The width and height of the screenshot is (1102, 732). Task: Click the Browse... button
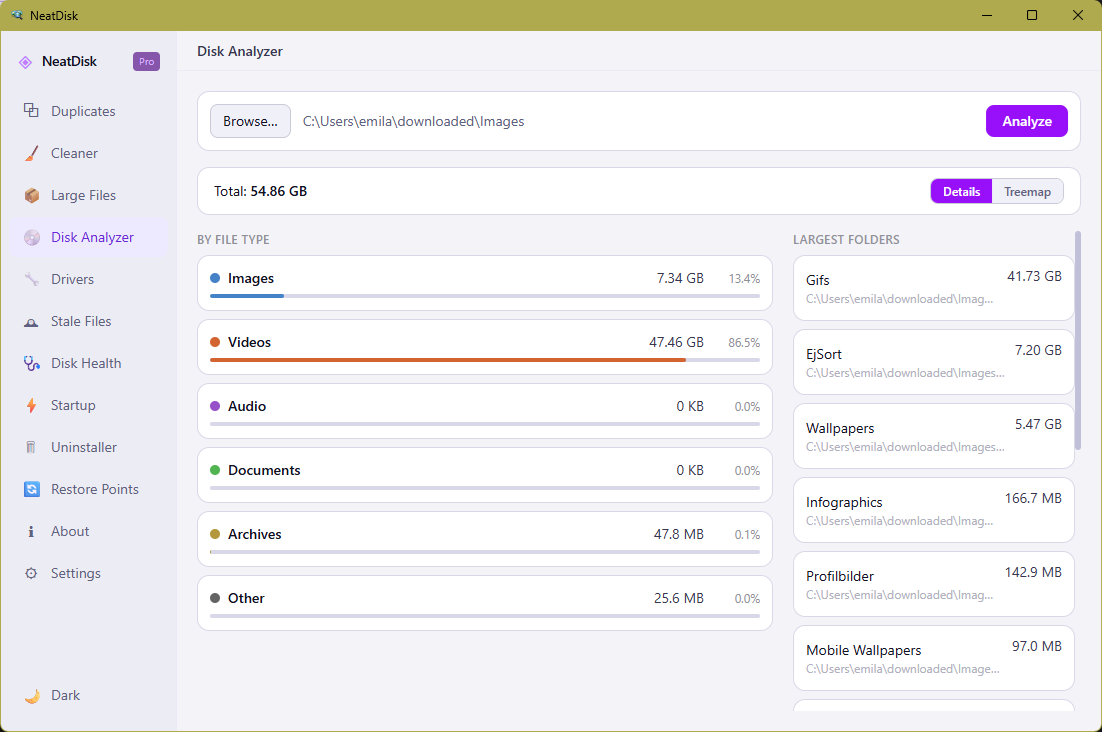click(250, 121)
